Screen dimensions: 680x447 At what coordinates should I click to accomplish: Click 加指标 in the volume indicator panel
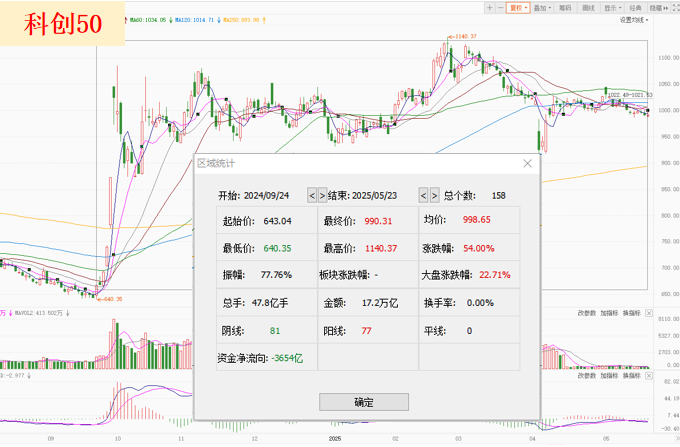(x=609, y=313)
